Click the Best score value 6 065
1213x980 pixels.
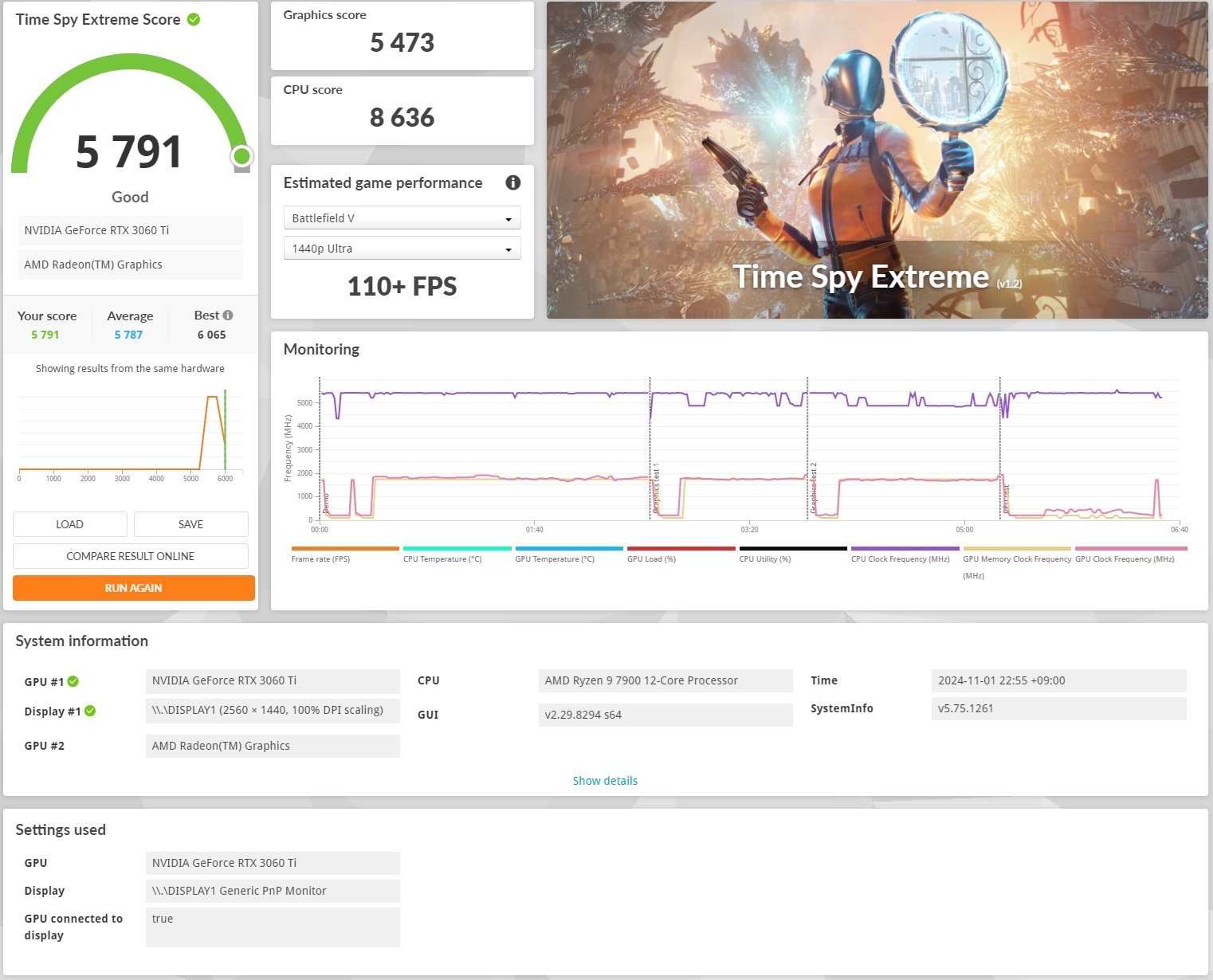[x=212, y=335]
